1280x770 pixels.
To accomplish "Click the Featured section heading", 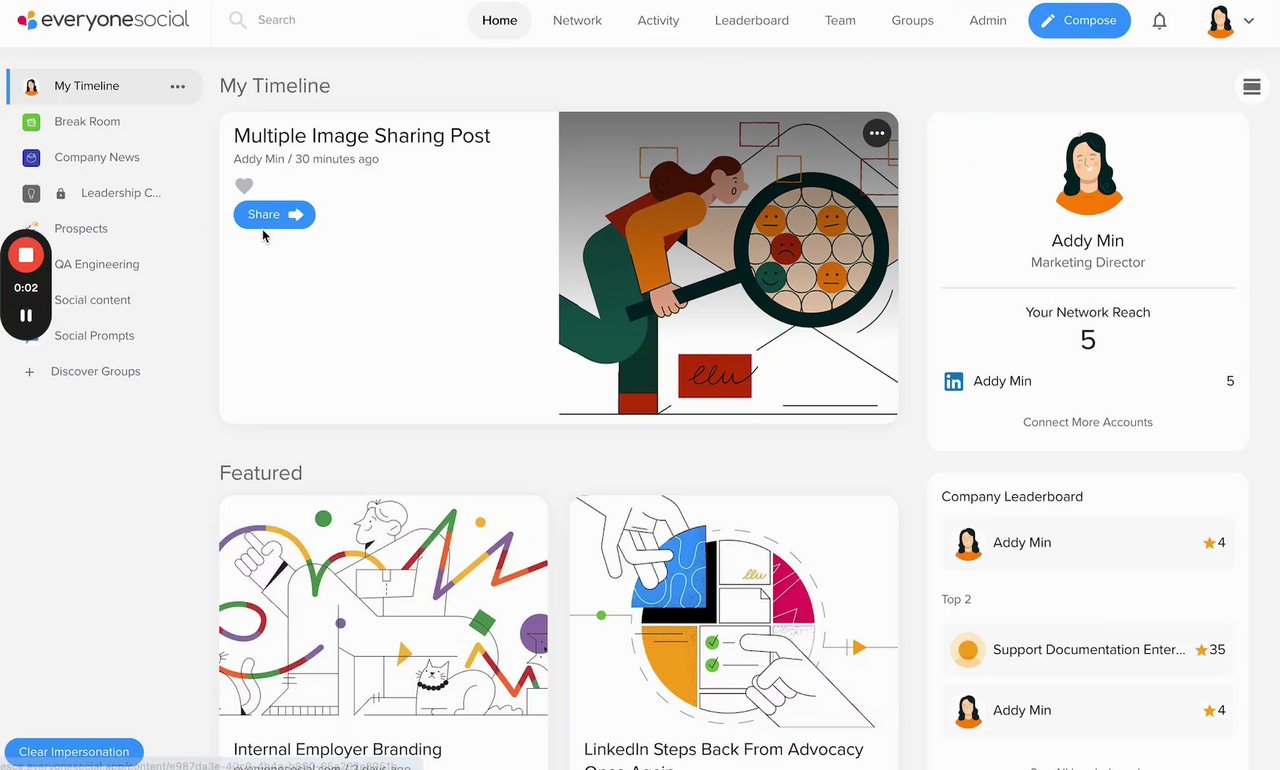I will [261, 473].
